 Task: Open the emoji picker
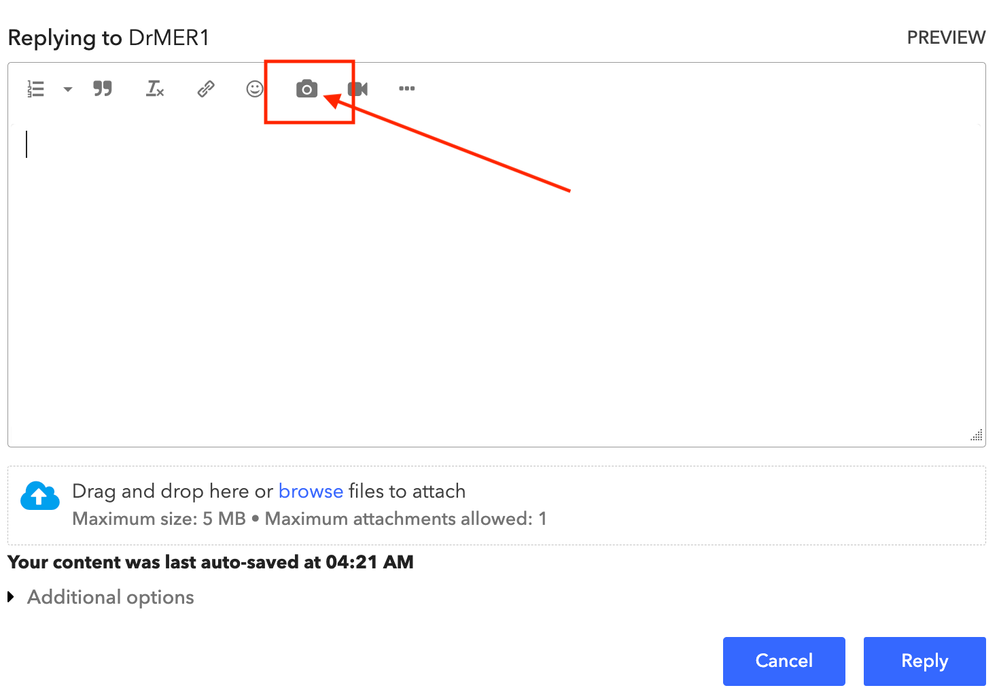coord(255,89)
